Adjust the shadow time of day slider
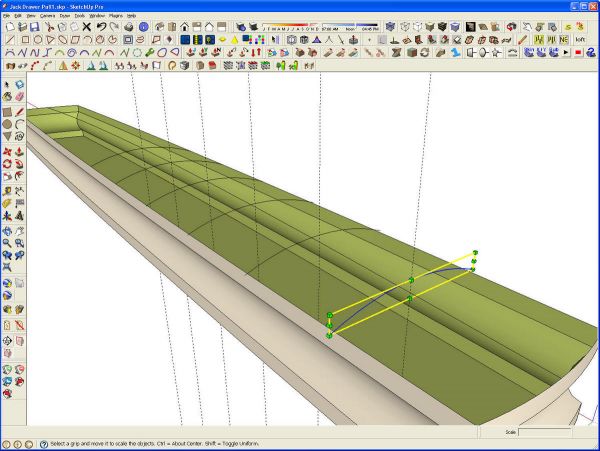This screenshot has width=600, height=451. point(350,27)
